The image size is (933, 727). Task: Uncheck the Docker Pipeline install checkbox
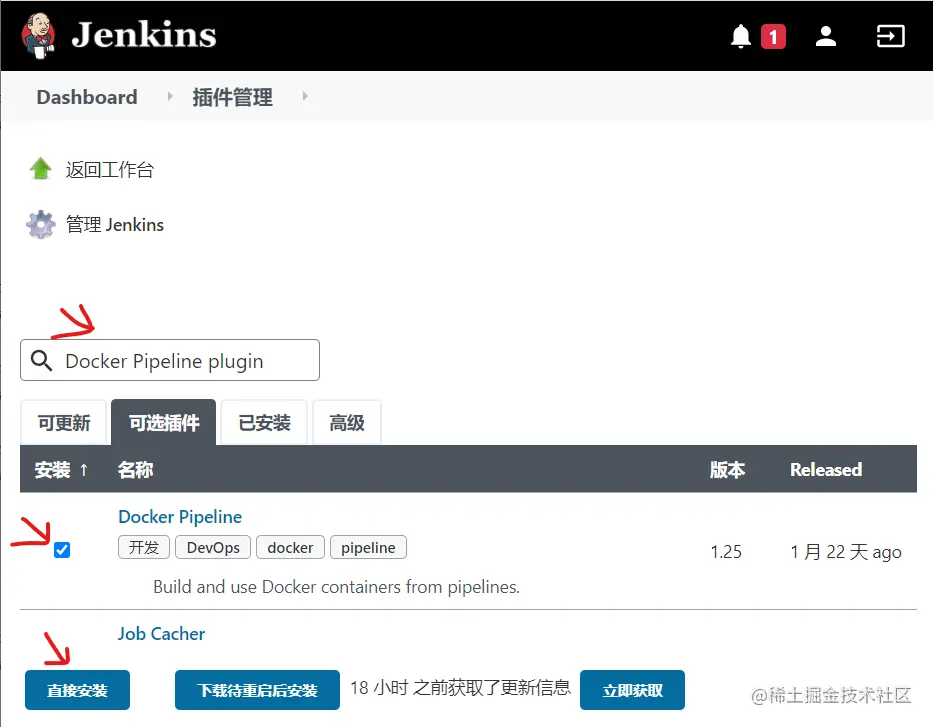point(62,550)
